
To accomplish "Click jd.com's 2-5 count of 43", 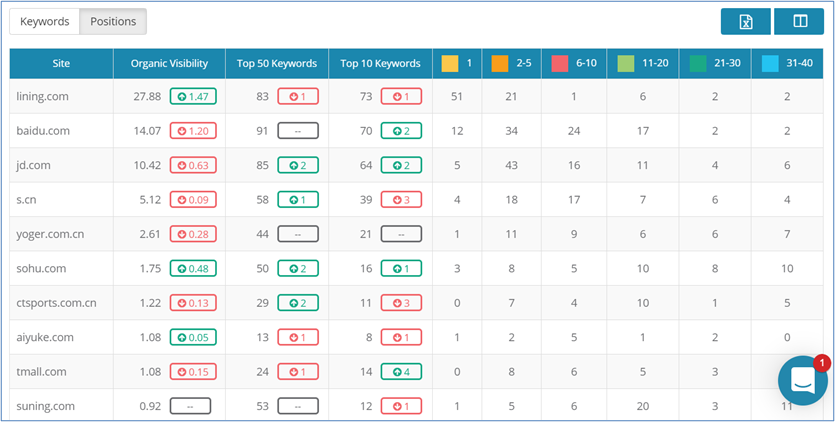I will [512, 165].
